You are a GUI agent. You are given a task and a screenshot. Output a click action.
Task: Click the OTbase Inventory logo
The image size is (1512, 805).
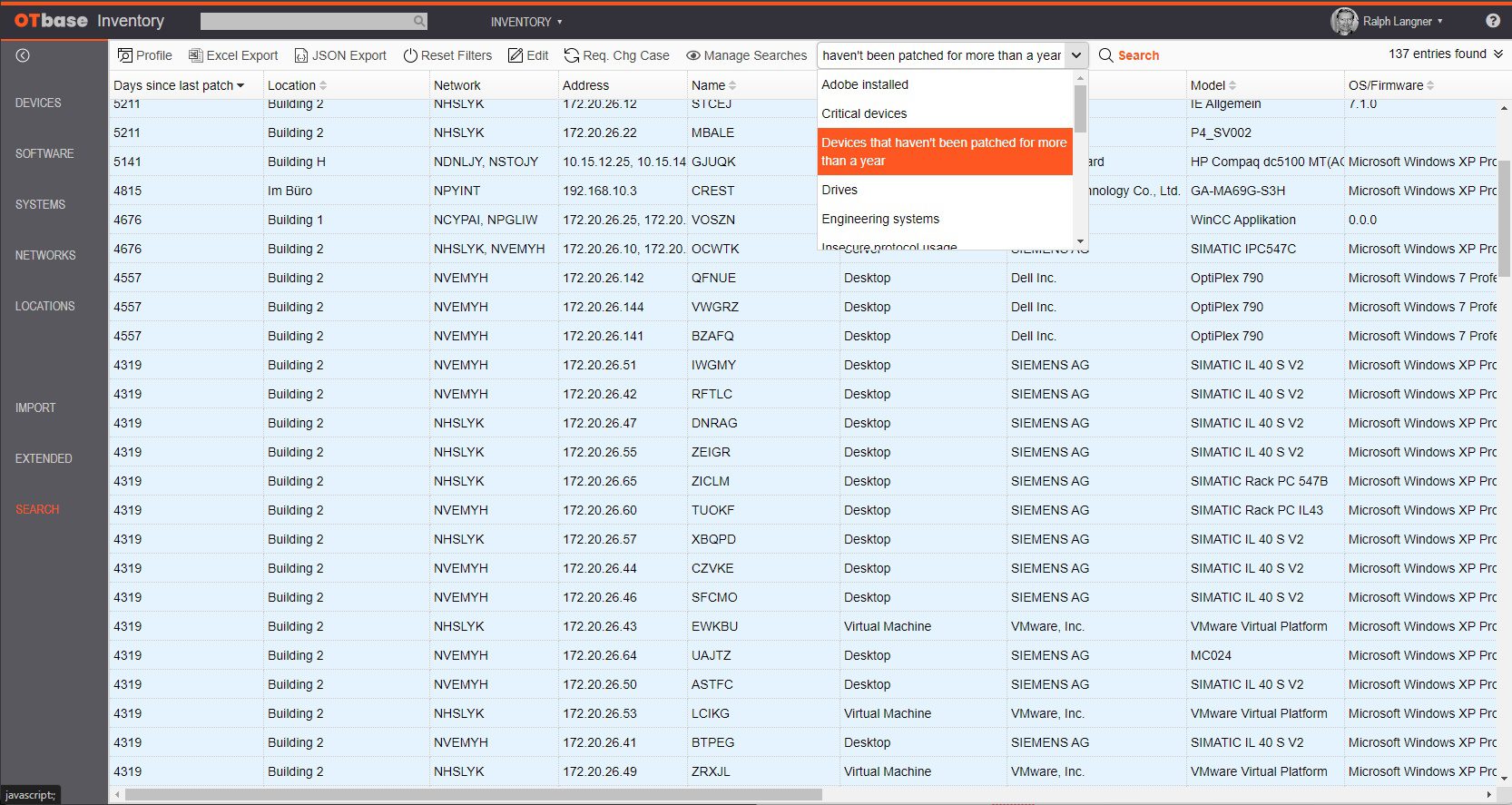(89, 20)
